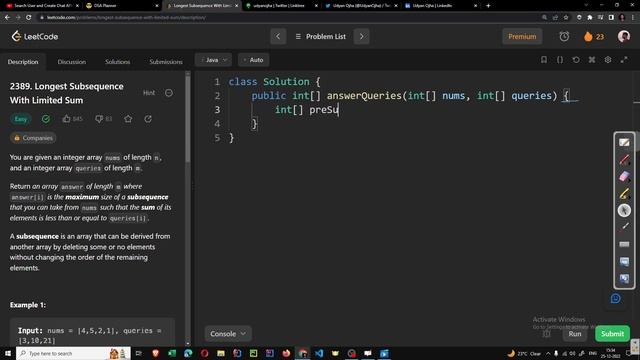
Task: Open Firefox from taskbar
Action: (x=286, y=353)
